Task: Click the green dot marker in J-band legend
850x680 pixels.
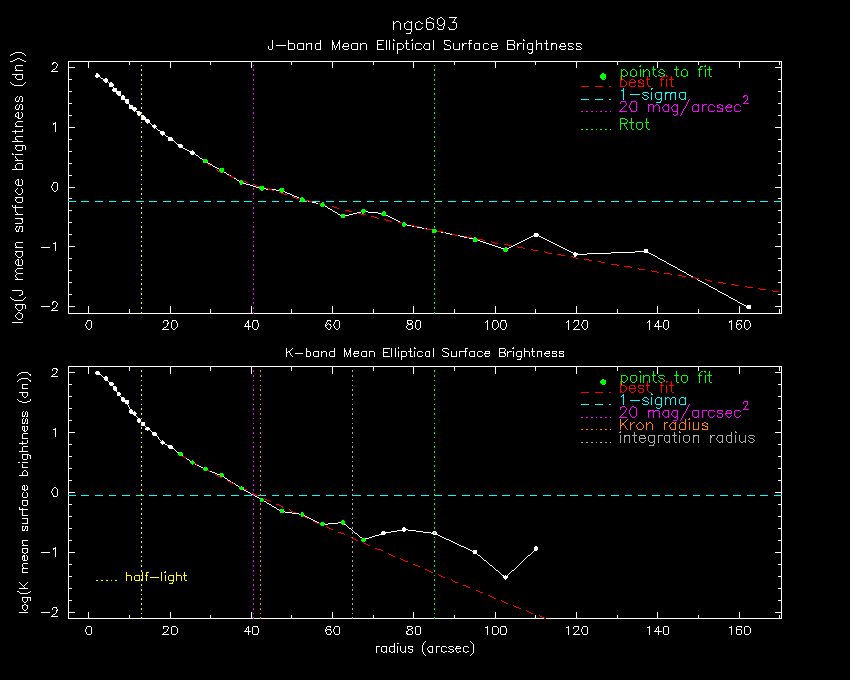Action: click(603, 77)
